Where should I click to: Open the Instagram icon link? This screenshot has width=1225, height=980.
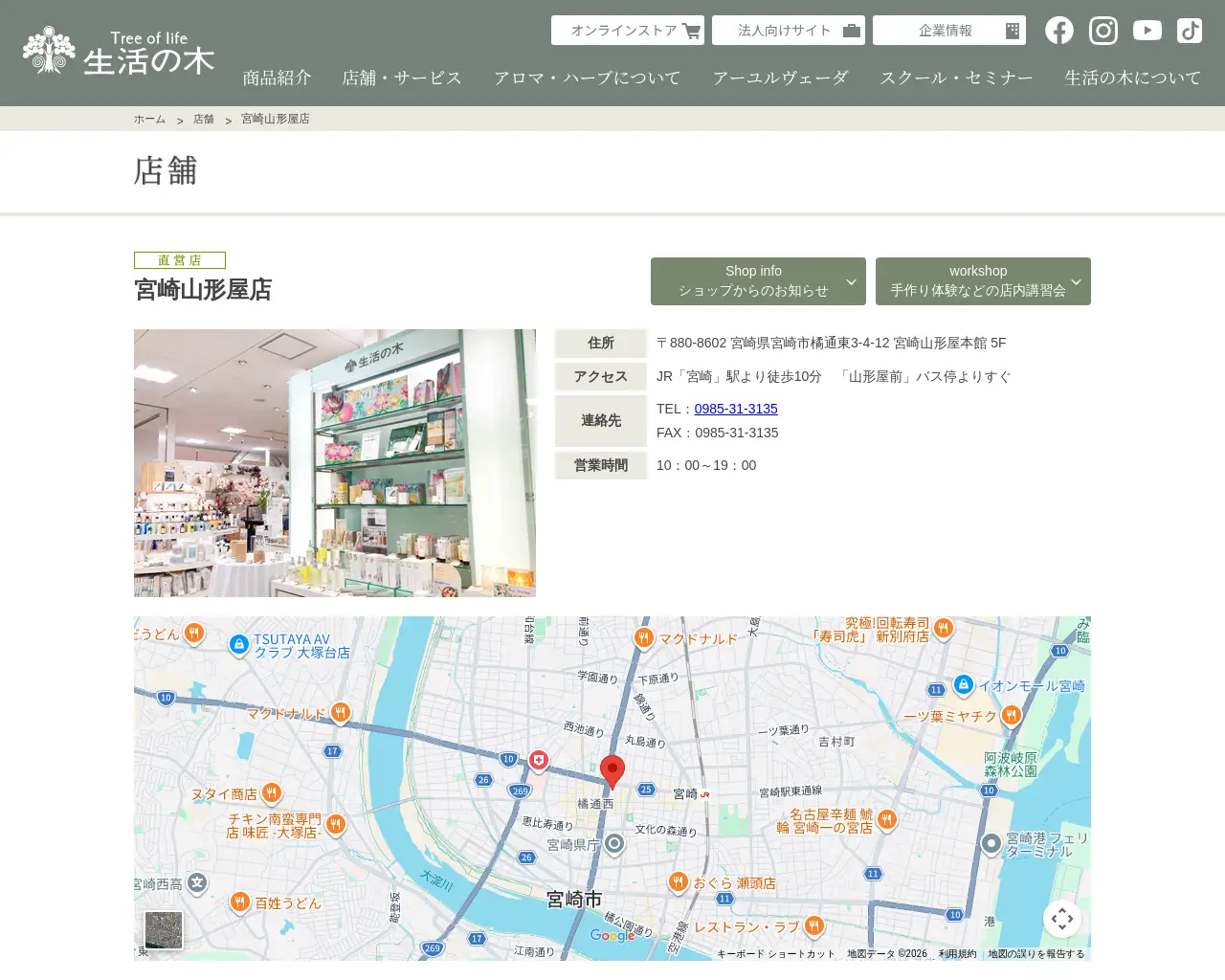1103,31
